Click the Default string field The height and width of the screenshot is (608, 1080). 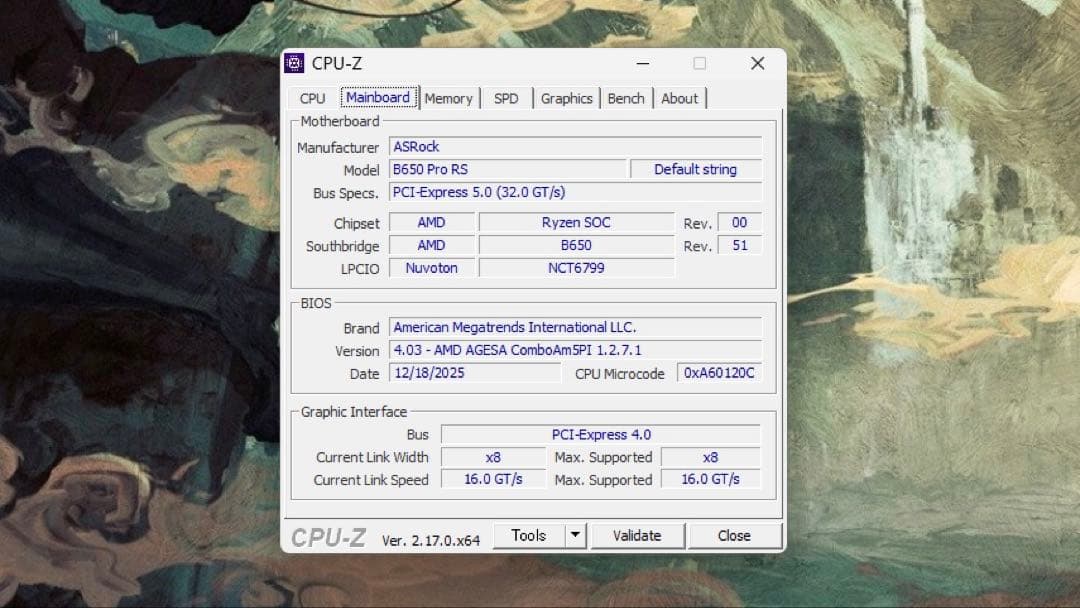click(696, 169)
